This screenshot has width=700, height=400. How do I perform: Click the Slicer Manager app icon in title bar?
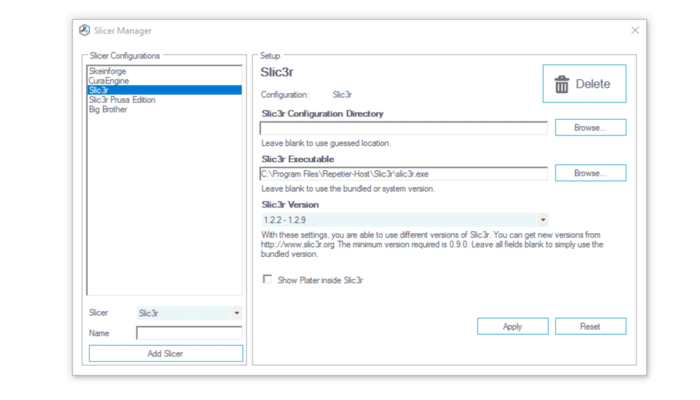tap(84, 30)
